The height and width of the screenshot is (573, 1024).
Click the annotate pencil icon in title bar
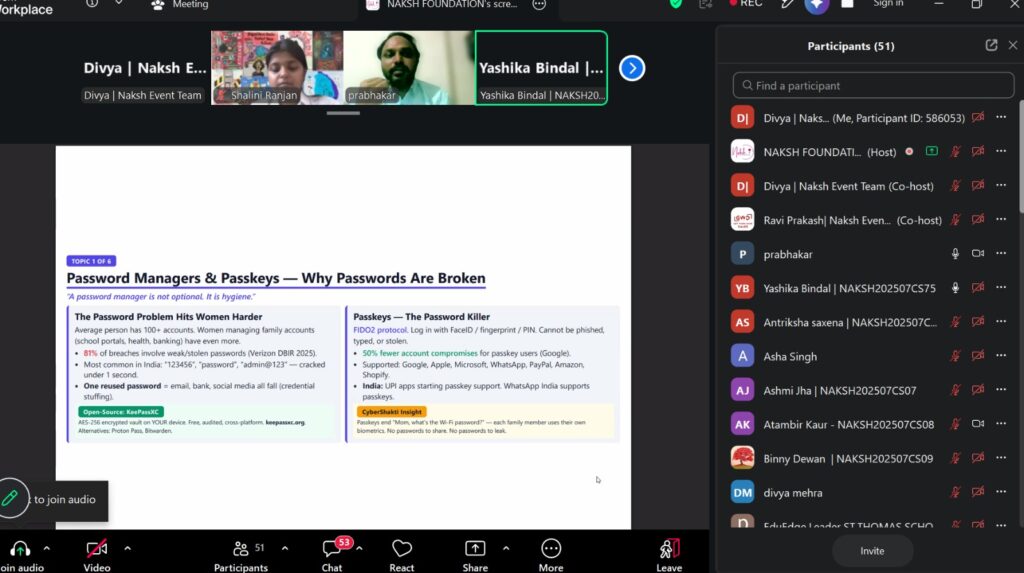(788, 4)
